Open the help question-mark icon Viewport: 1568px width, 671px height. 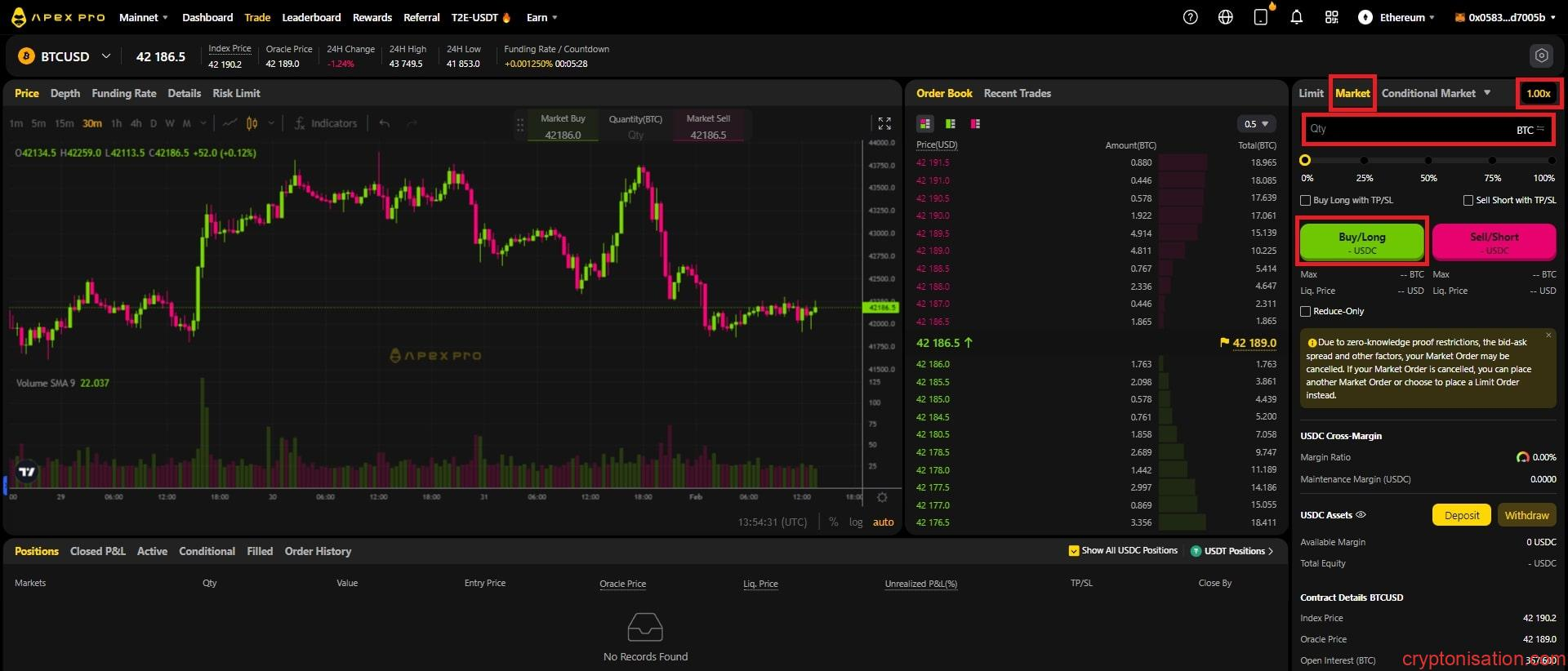(1190, 17)
